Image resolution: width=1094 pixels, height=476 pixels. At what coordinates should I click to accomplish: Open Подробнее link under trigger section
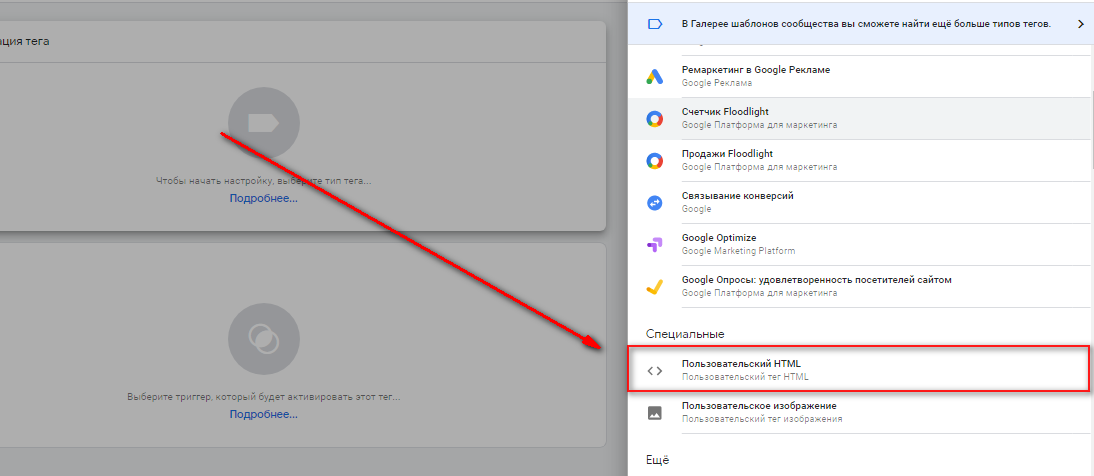coord(263,413)
